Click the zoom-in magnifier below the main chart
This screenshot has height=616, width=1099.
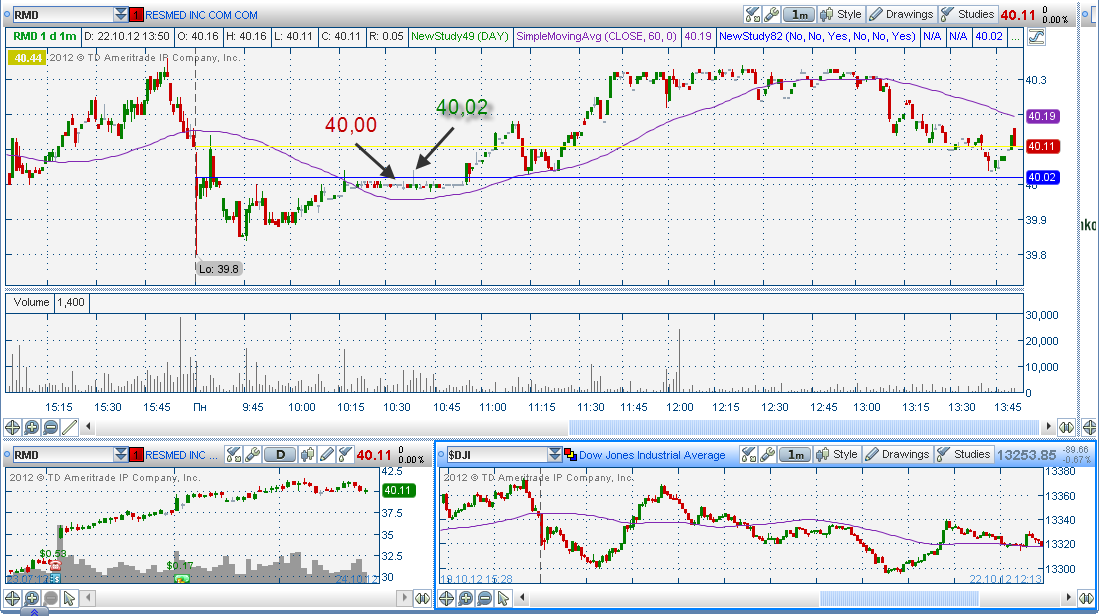31,427
